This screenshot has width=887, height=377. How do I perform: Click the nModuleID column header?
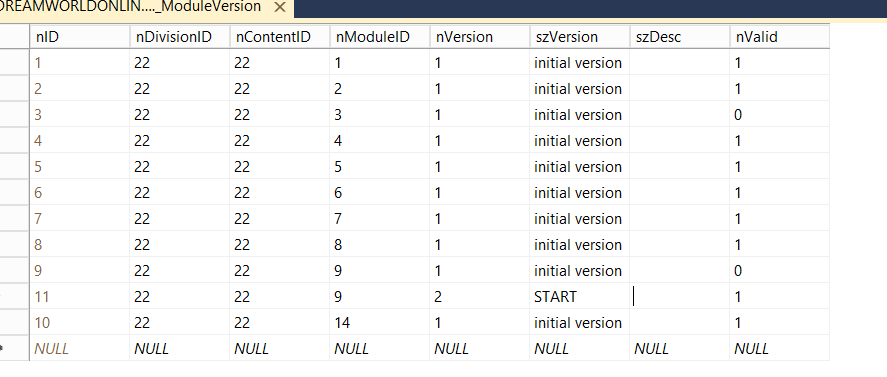(380, 37)
